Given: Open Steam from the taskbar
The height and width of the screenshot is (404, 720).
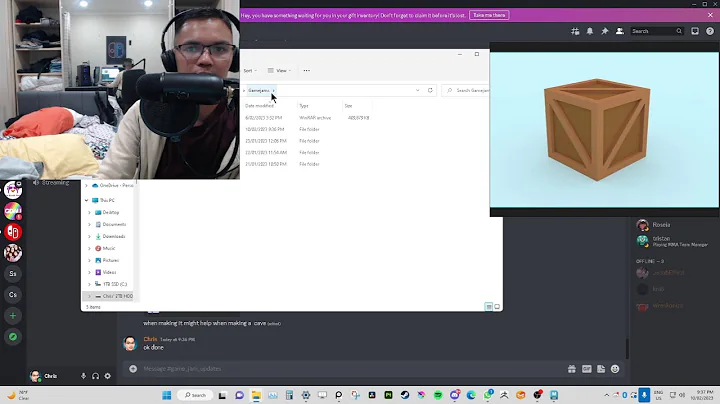Looking at the screenshot, I should [405, 395].
